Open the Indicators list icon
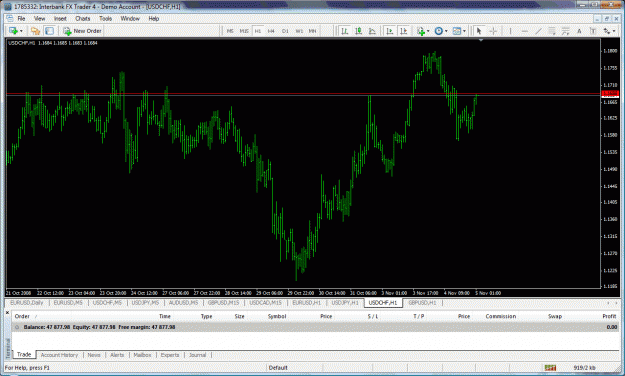Image resolution: width=625 pixels, height=376 pixels. point(421,31)
